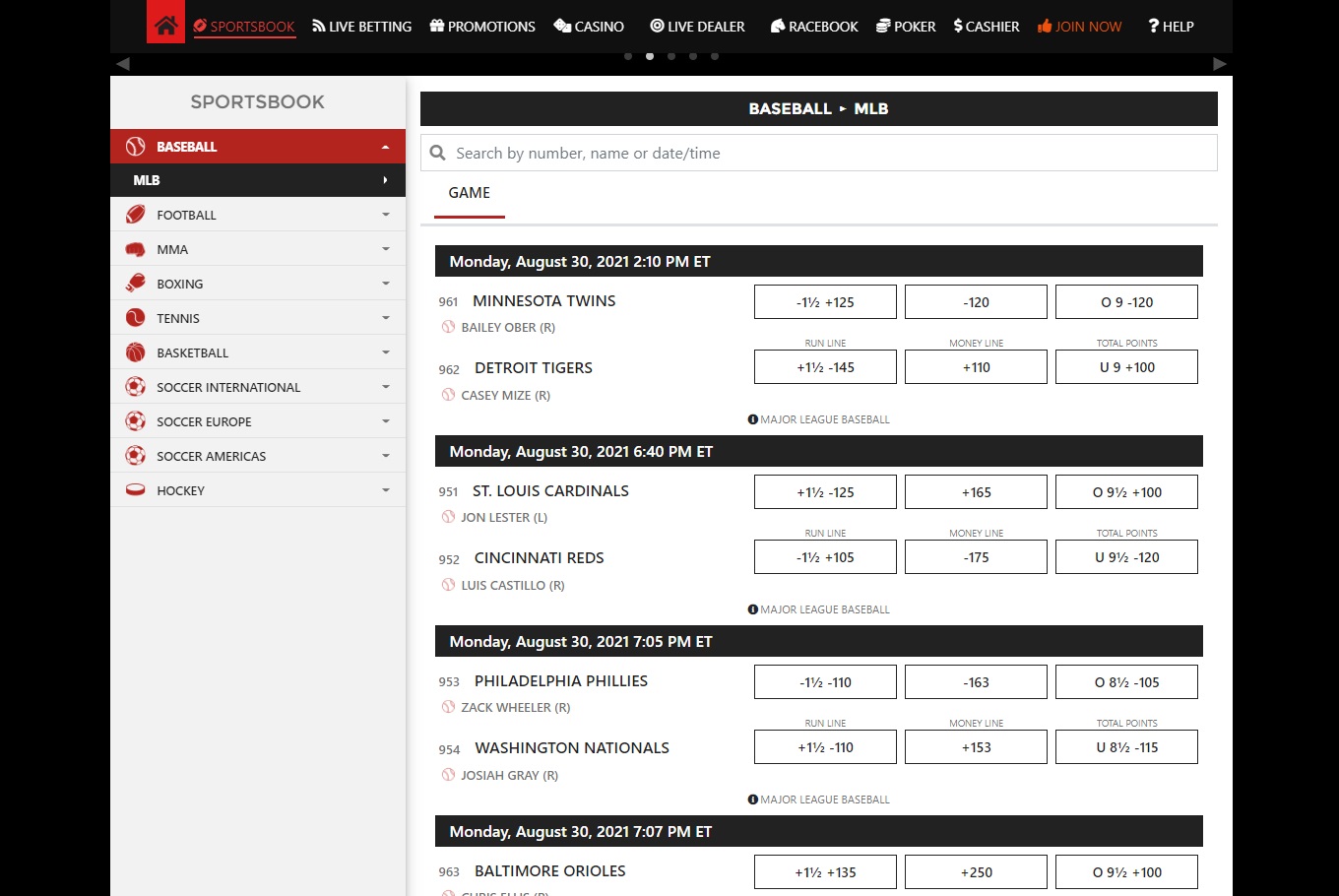Click the baseball icon beside Casey Mize
Viewport: 1339px width, 896px height.
[448, 395]
